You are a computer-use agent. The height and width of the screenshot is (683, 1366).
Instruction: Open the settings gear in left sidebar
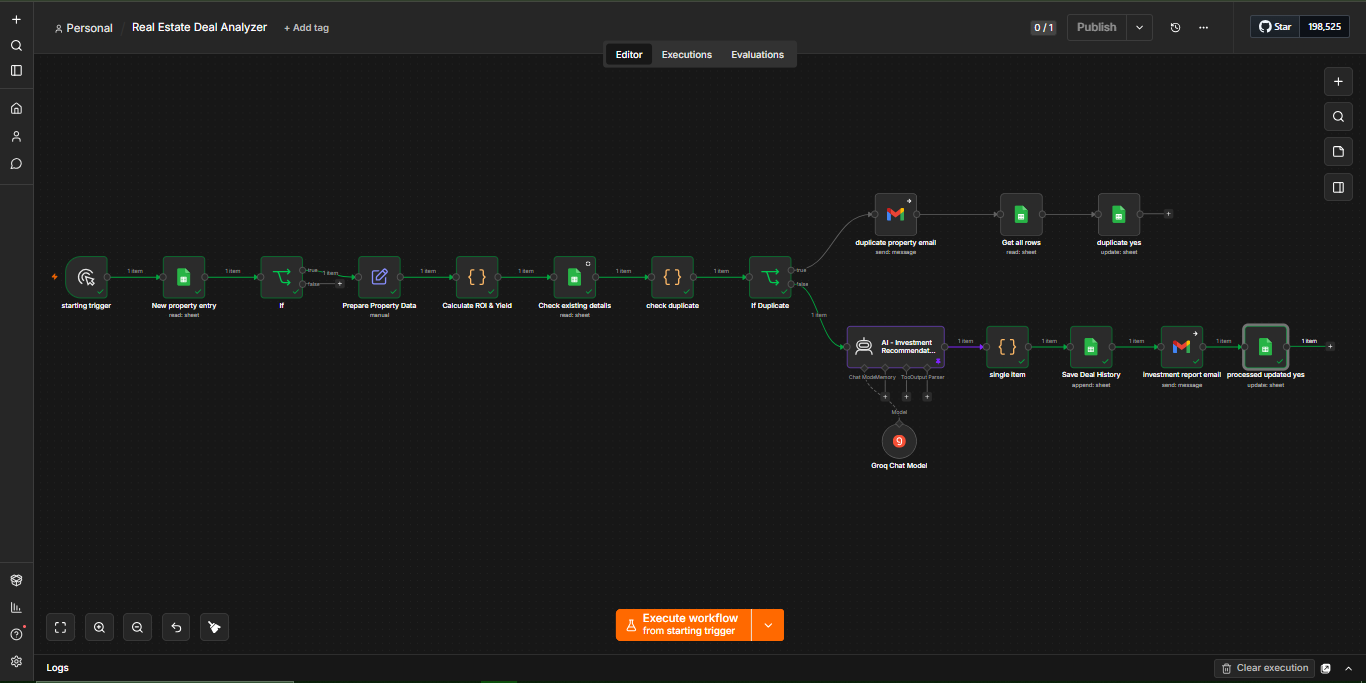click(16, 661)
